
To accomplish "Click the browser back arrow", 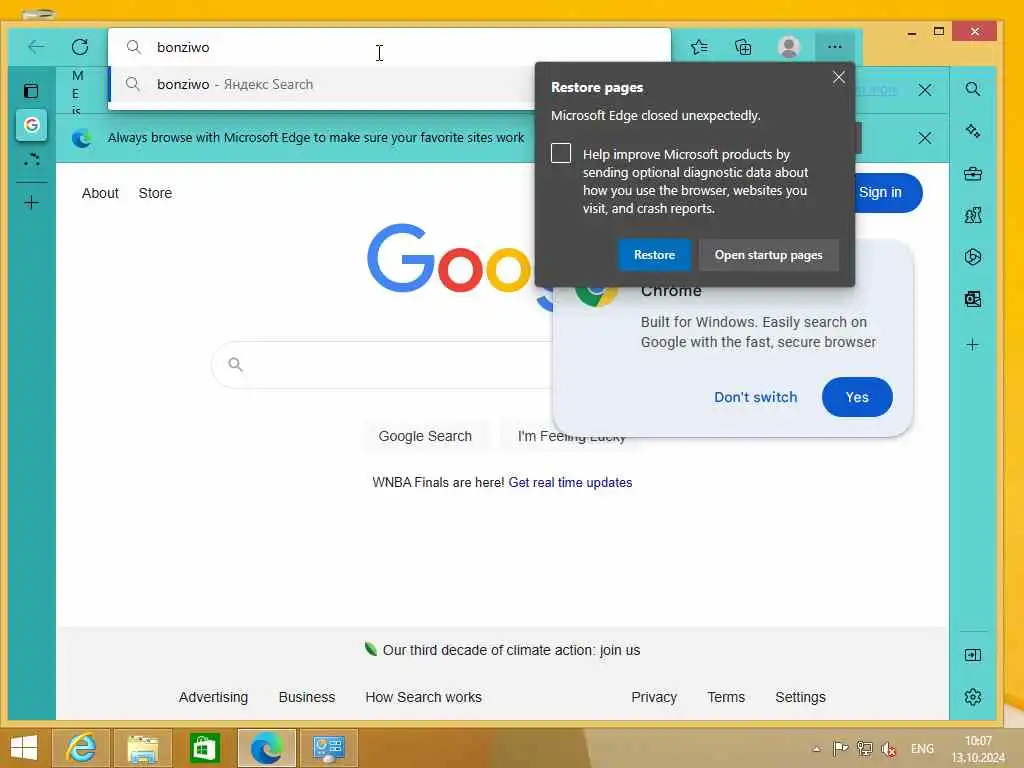I will (37, 46).
